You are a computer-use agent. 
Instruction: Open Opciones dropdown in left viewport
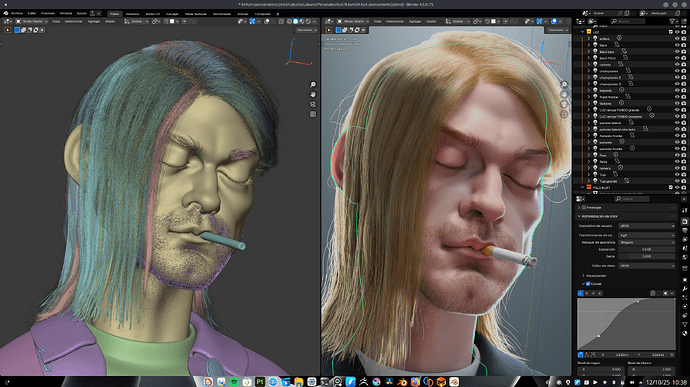[306, 30]
